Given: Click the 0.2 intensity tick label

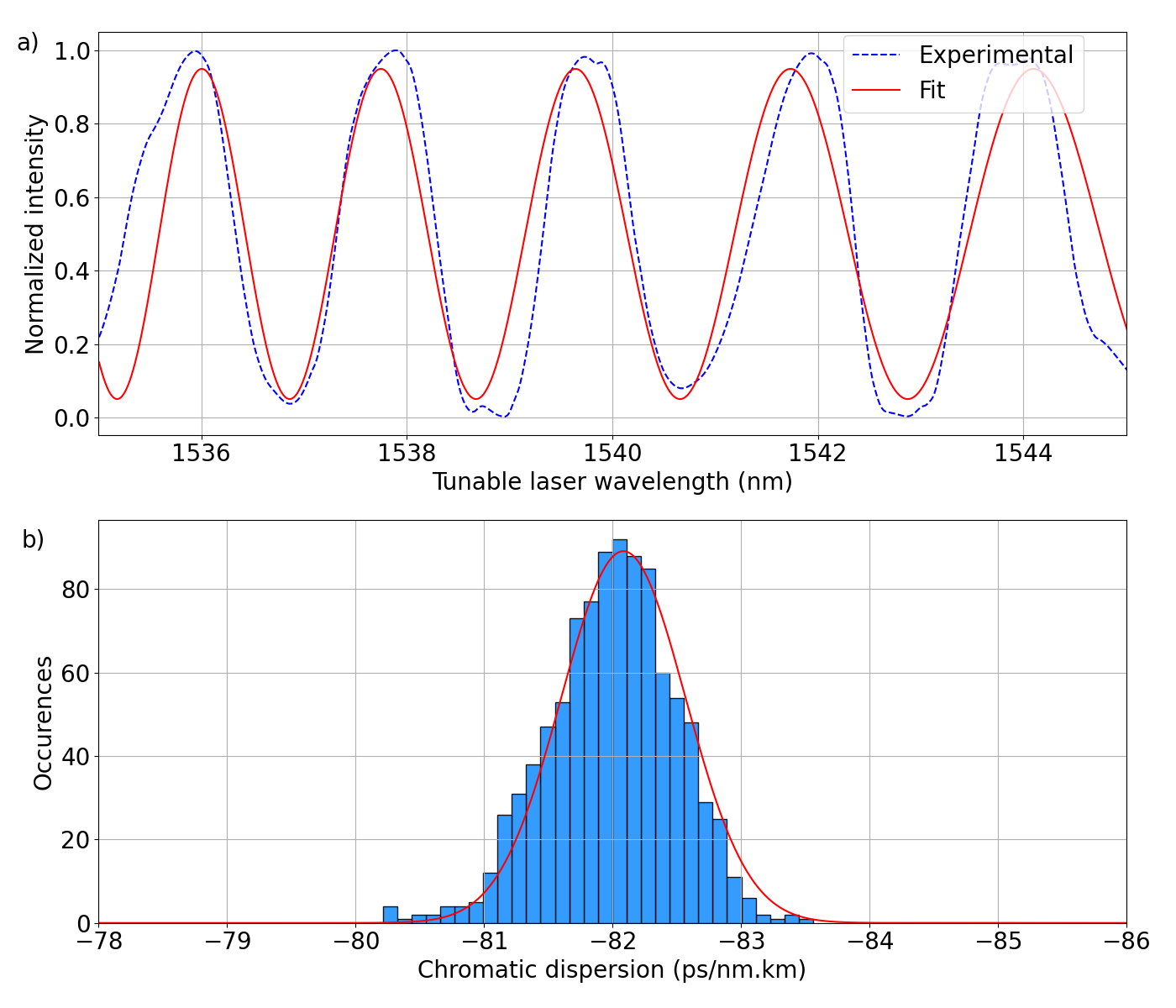Looking at the screenshot, I should click(x=71, y=345).
